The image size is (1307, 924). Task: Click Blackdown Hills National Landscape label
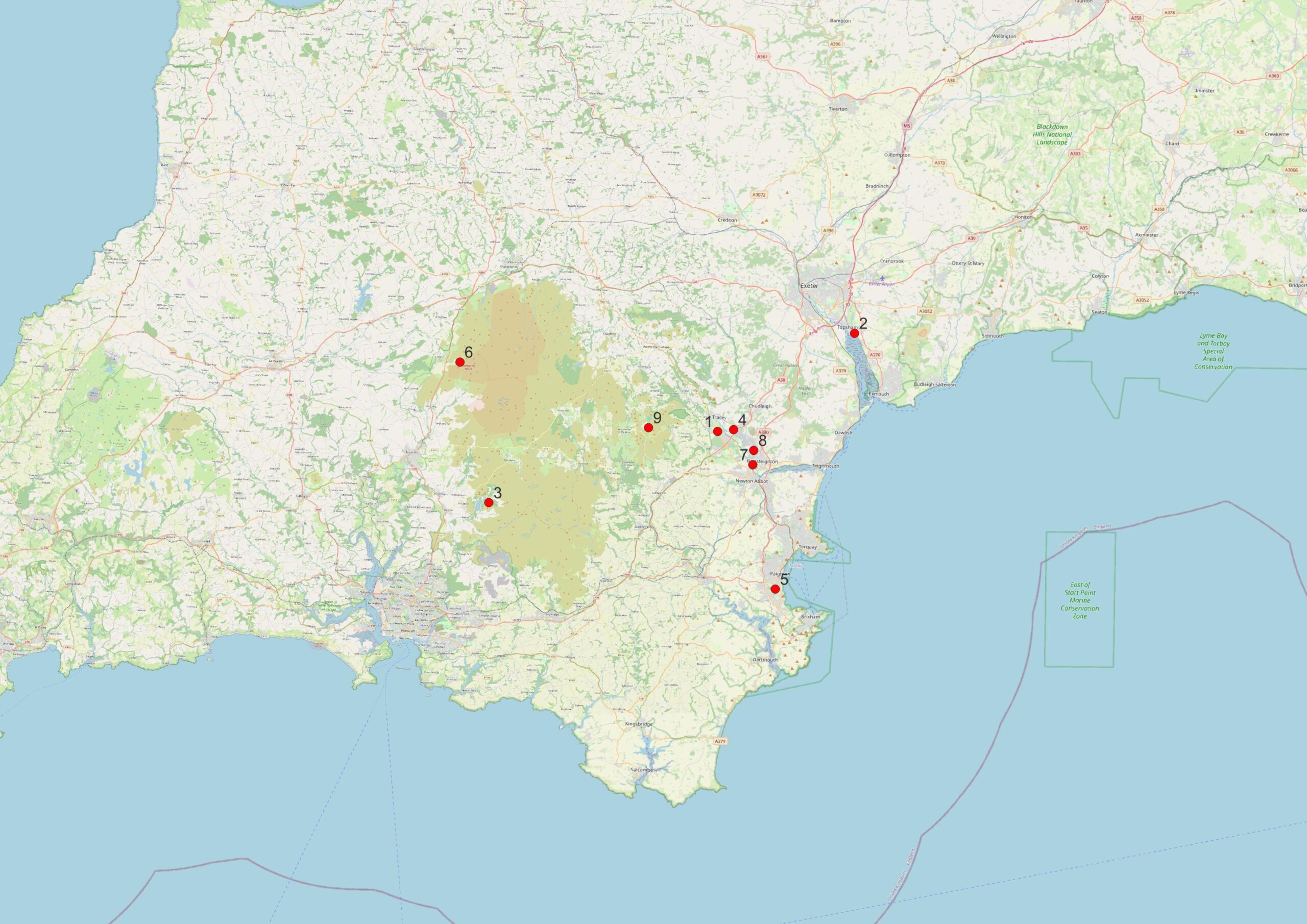[1052, 134]
